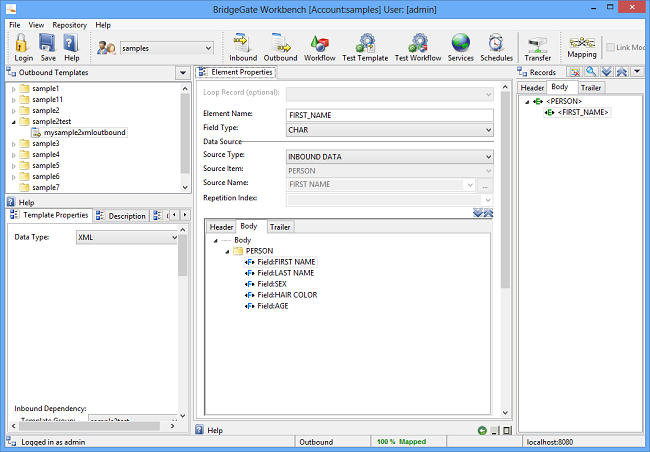
Task: Switch to source Trailer tab
Action: (280, 227)
